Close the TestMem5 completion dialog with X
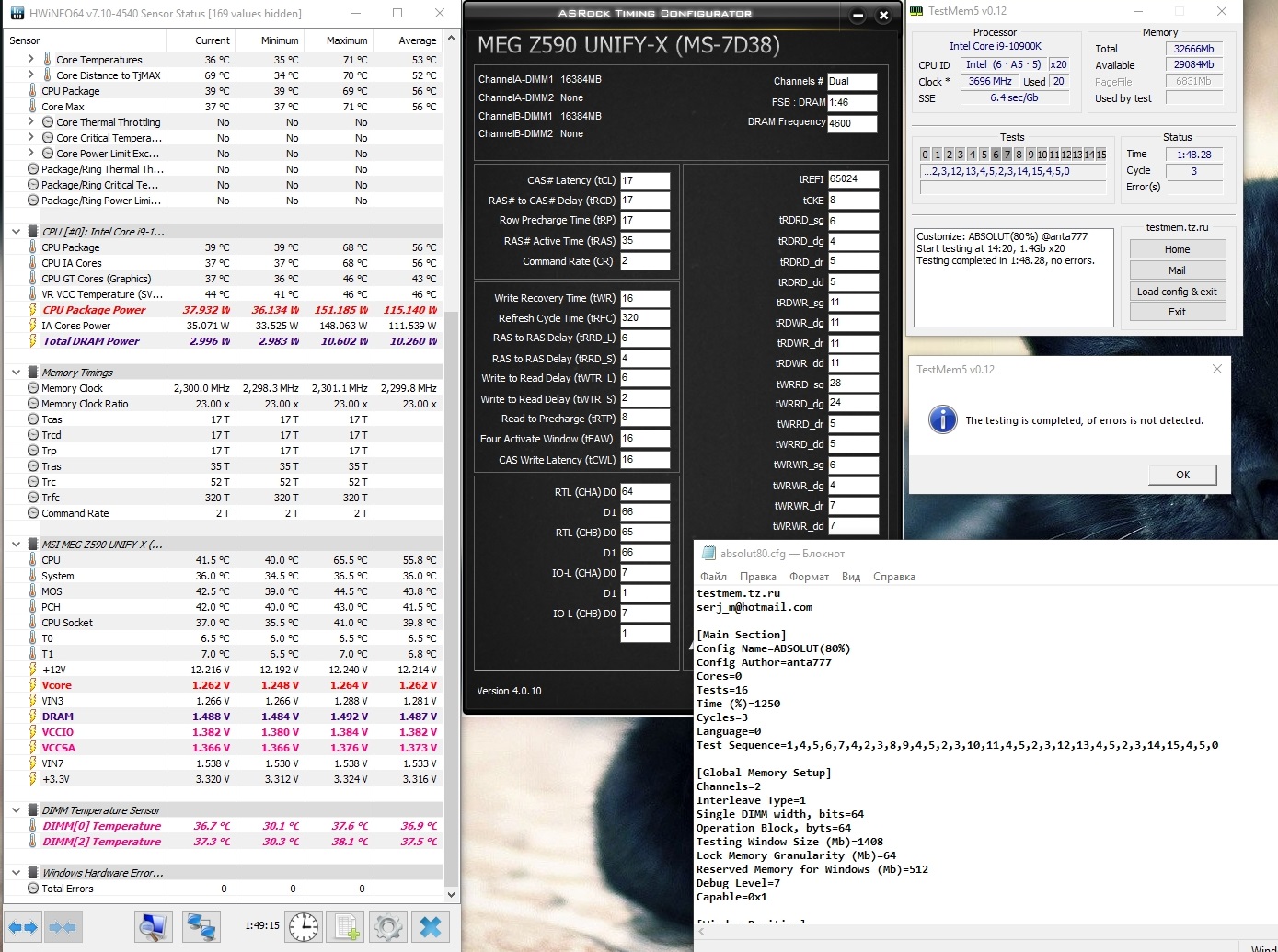The height and width of the screenshot is (952, 1278). coord(1216,369)
